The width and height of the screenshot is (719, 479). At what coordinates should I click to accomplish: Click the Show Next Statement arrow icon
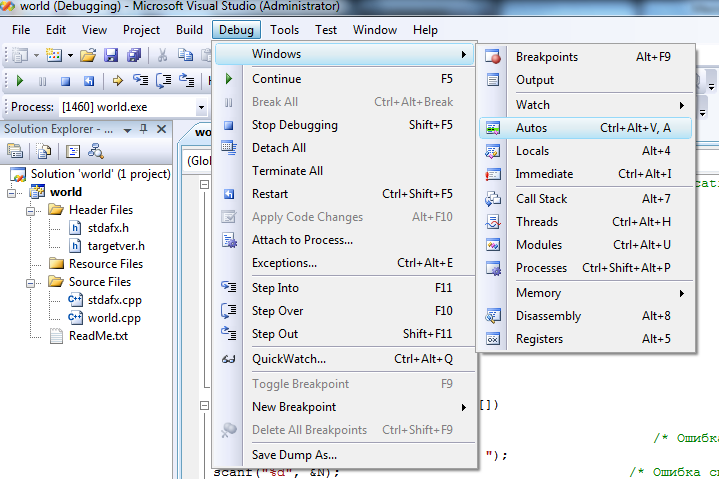[x=118, y=81]
